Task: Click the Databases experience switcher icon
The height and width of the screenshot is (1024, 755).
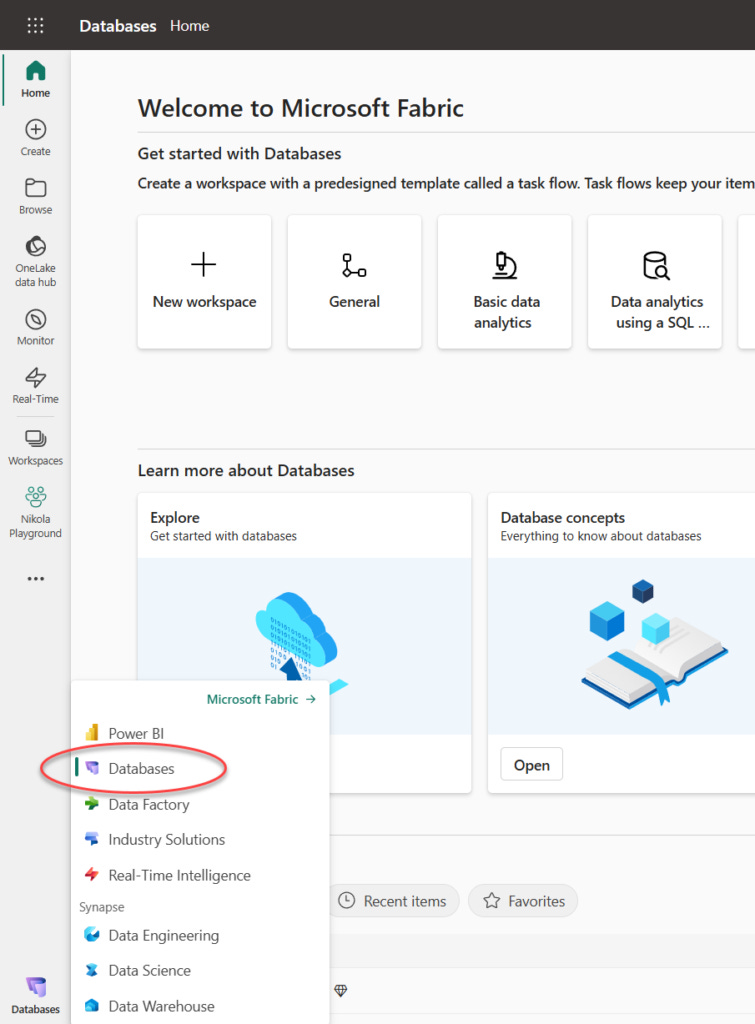Action: (35, 995)
